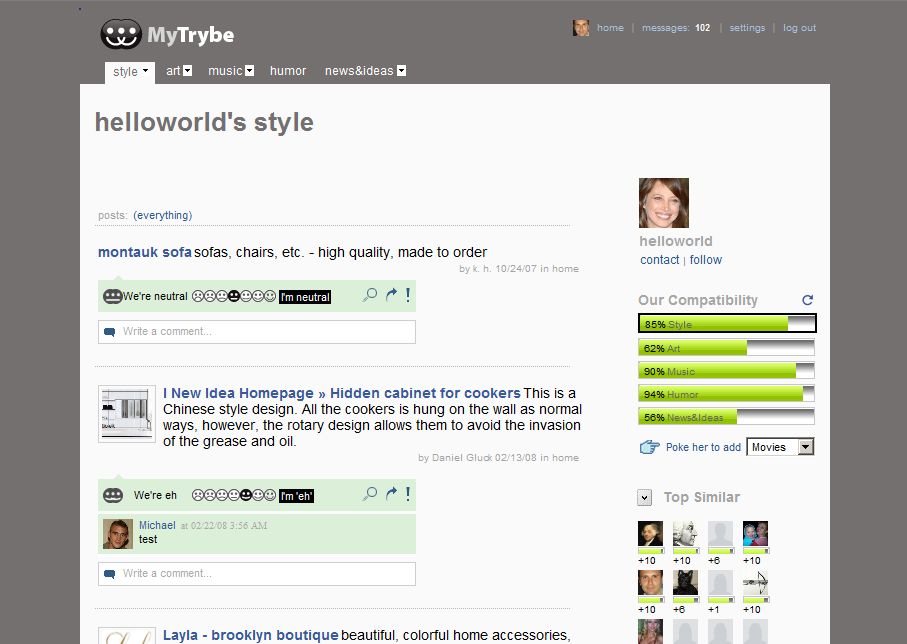Click comment box under Michael's test comment

(257, 573)
